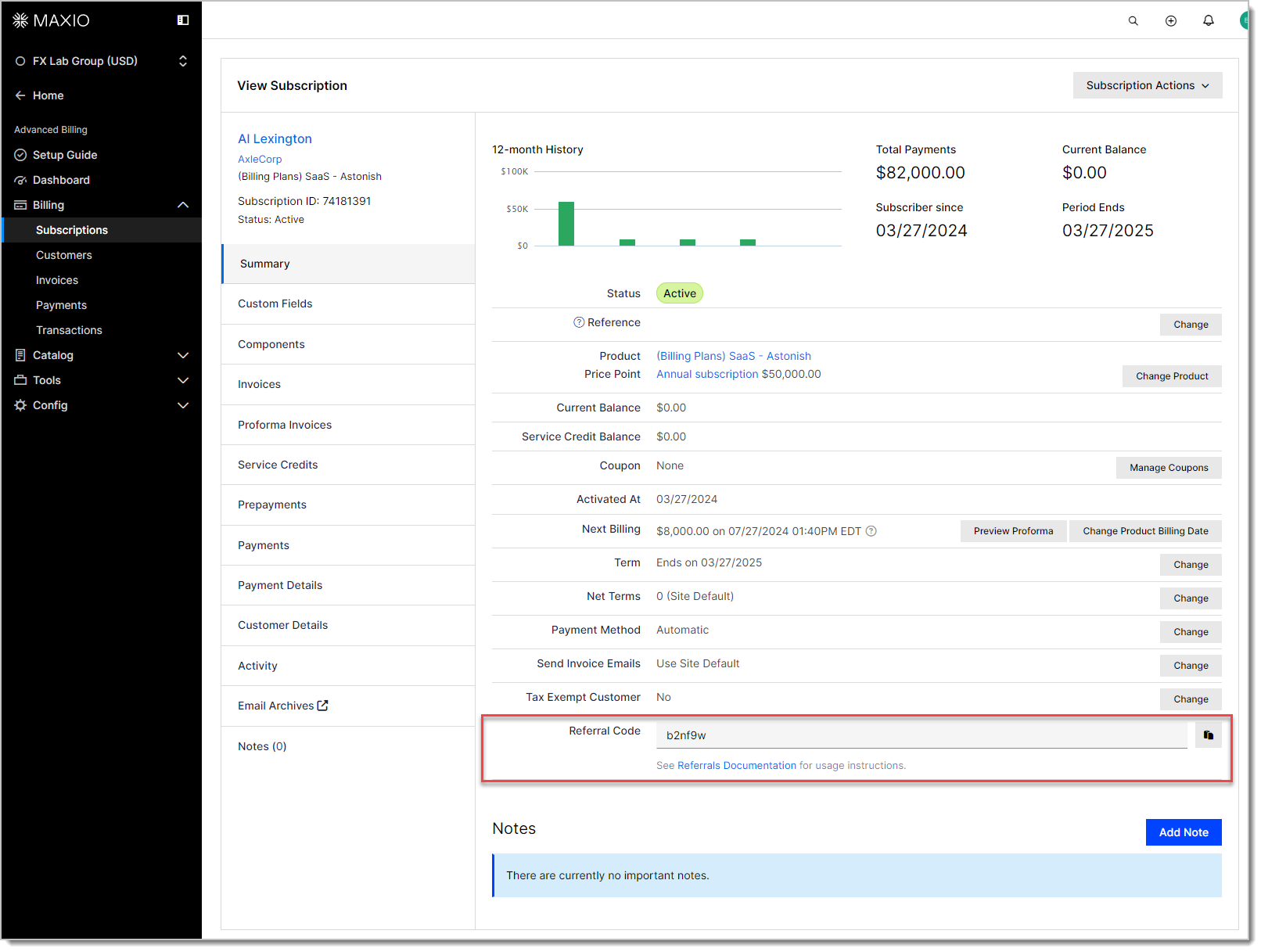The height and width of the screenshot is (952, 1261).
Task: Click the Add Note button
Action: [1183, 832]
